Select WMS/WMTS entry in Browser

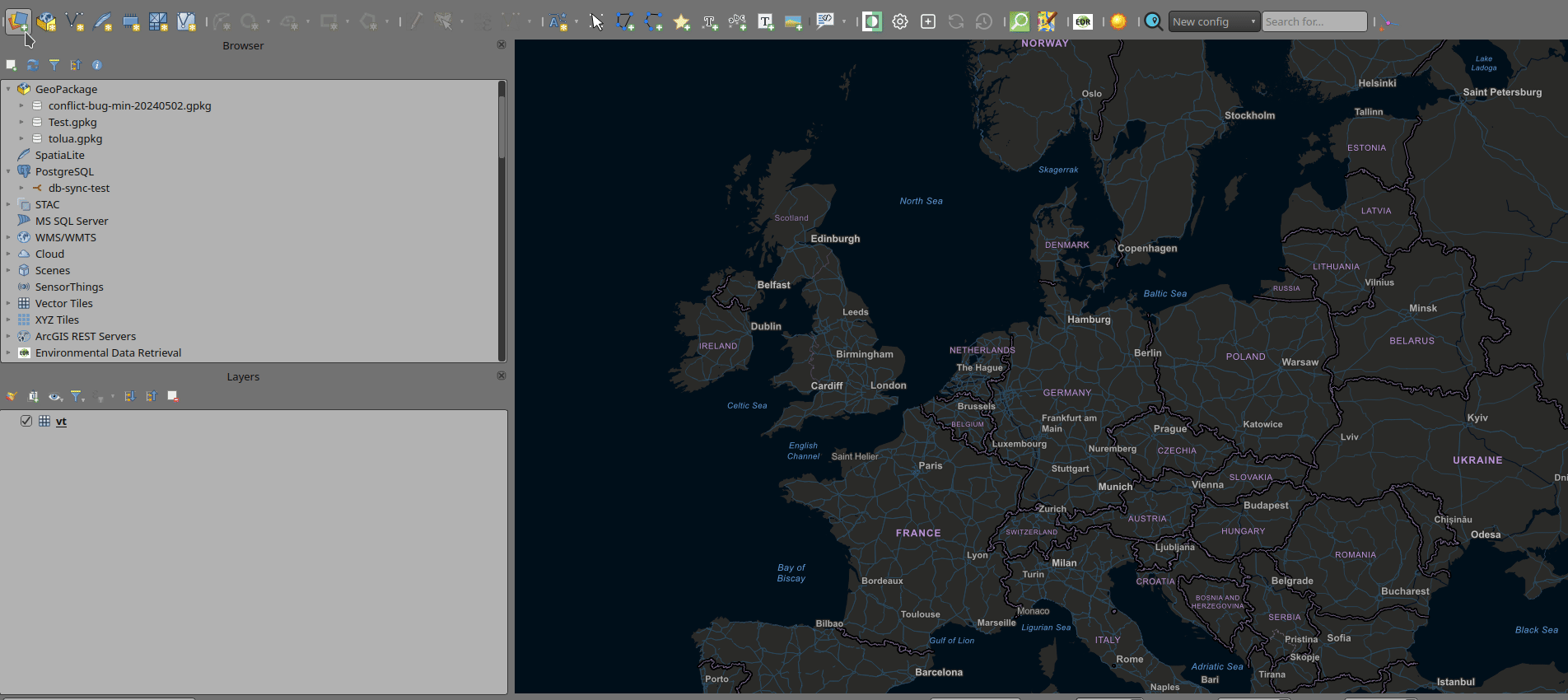tap(65, 237)
